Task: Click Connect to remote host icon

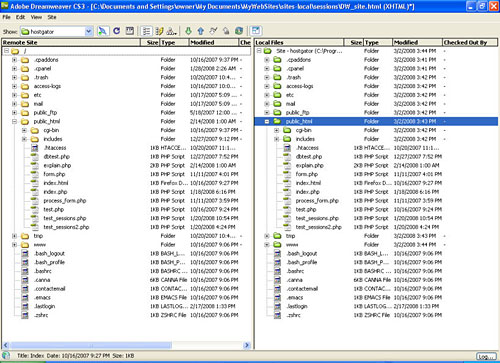Action: click(102, 31)
